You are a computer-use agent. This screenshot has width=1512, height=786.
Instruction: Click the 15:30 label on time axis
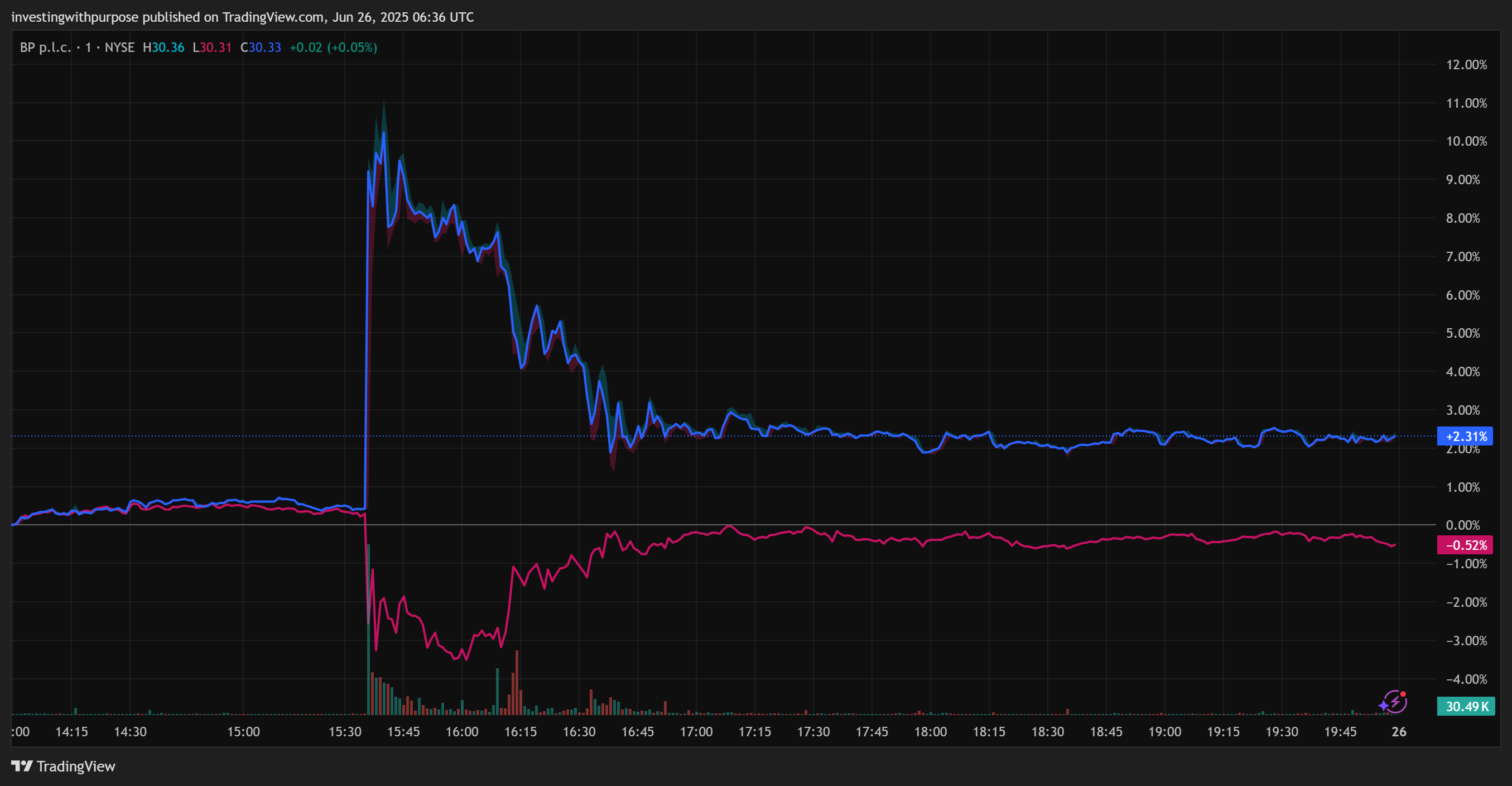345,731
